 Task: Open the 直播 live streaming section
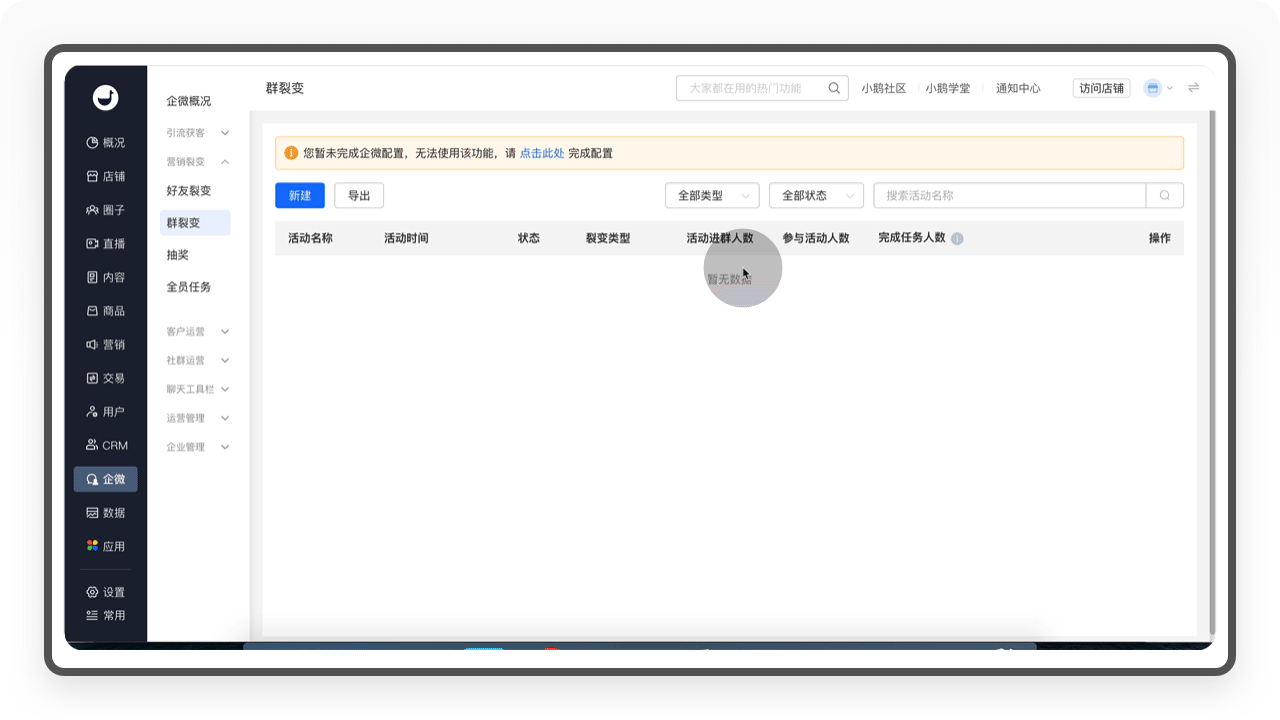(105, 244)
